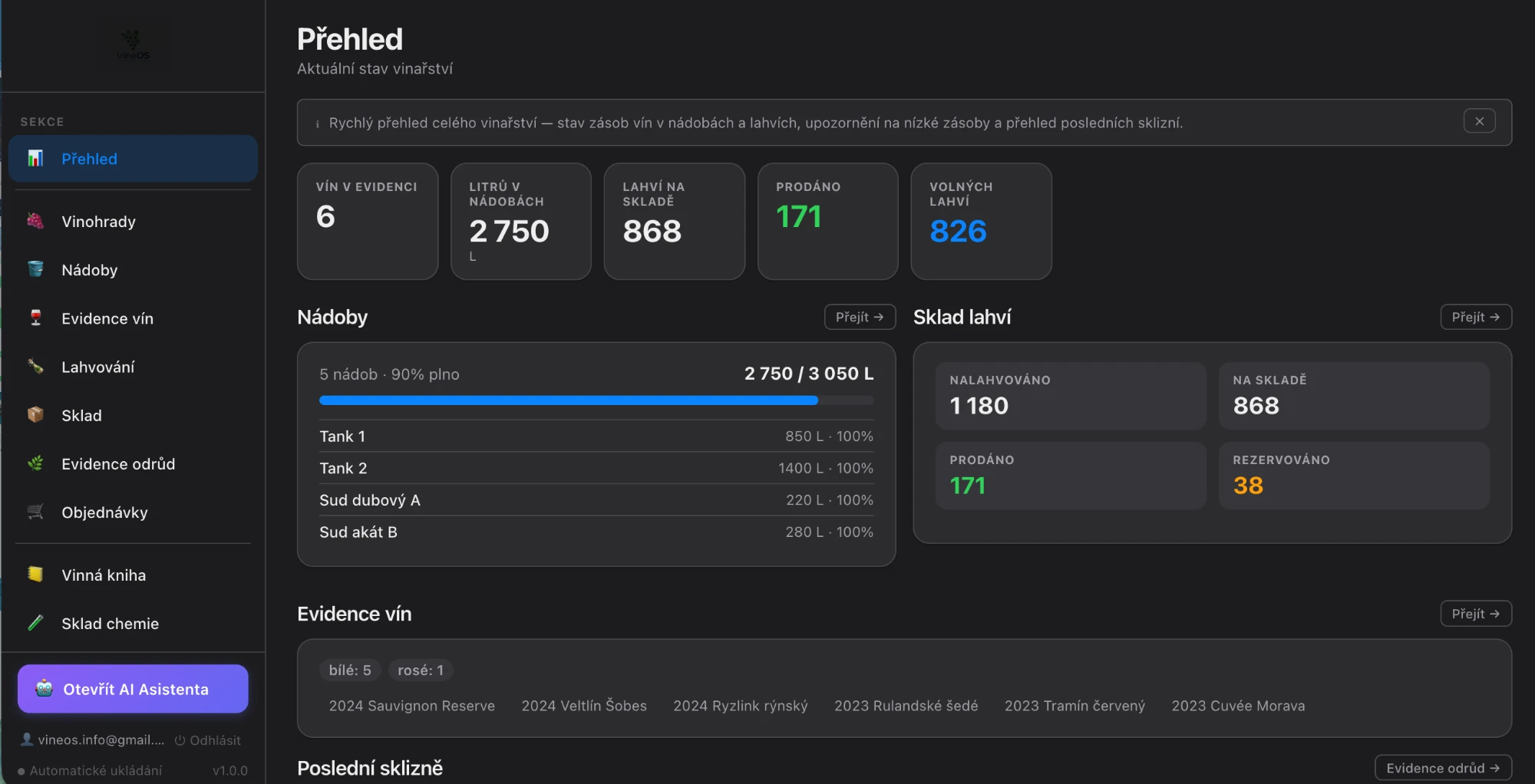This screenshot has width=1535, height=784.
Task: Click the test tube icon for Sklad chemie
Action: pyautogui.click(x=35, y=623)
